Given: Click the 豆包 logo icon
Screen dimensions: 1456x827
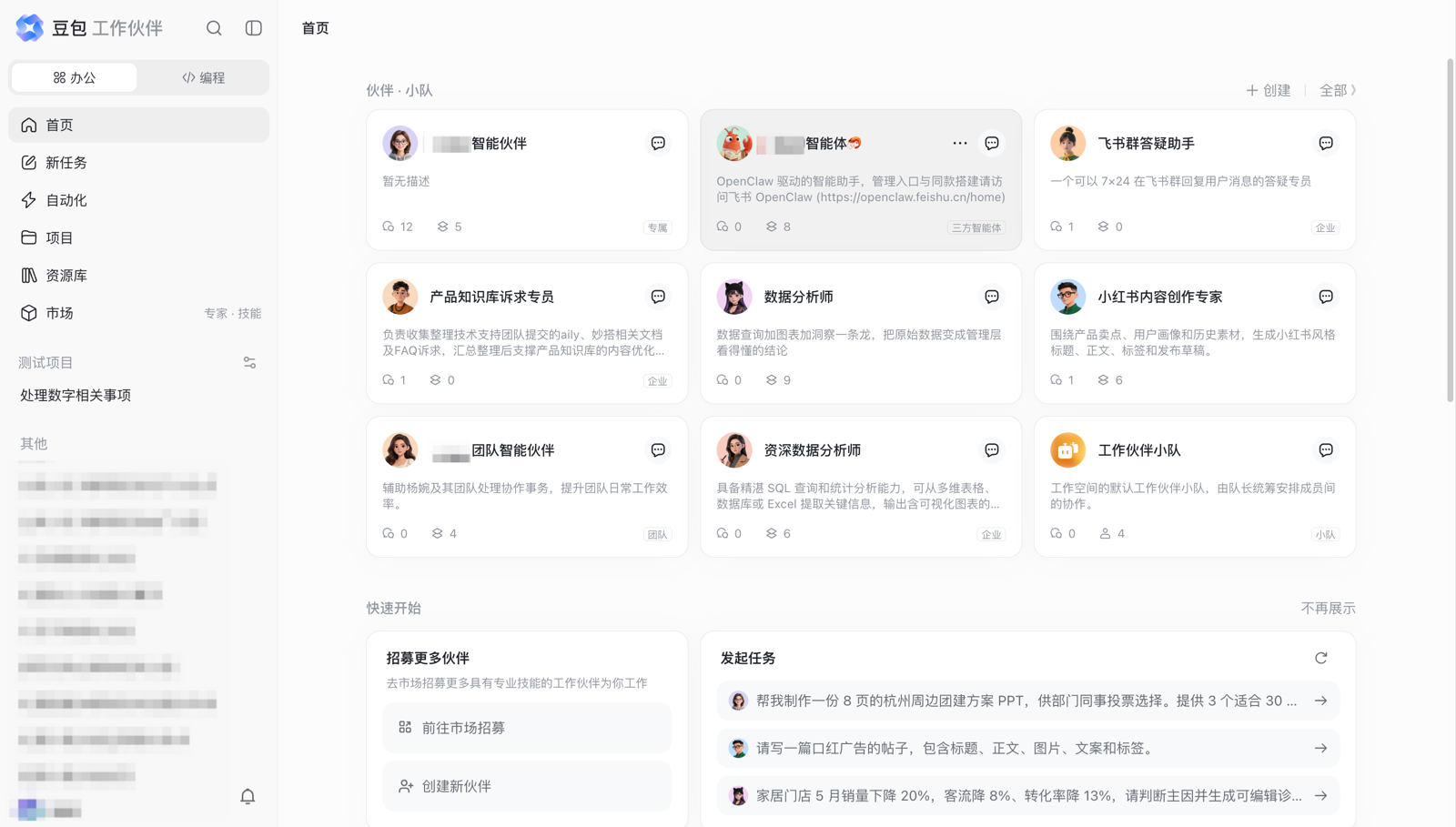Looking at the screenshot, I should 30,28.
